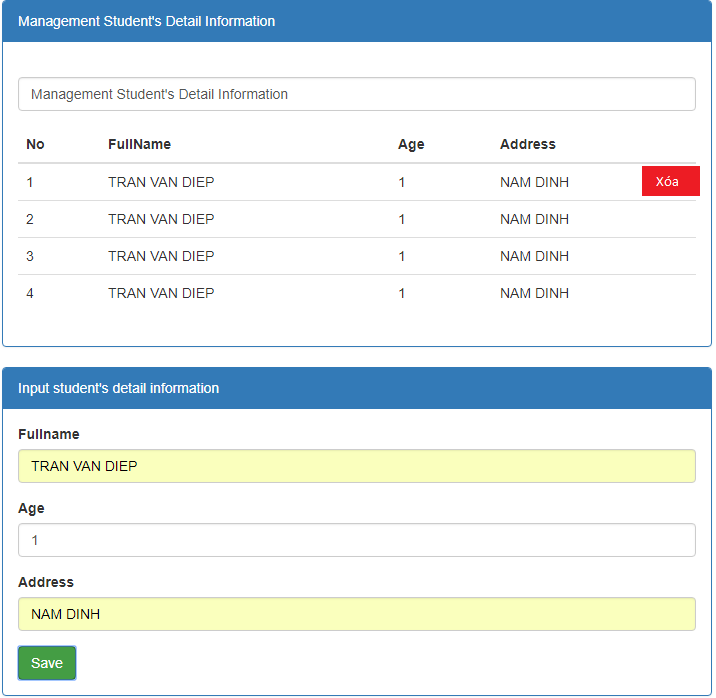Viewport: 716px width, 698px height.
Task: Select TRAN VAN DIEP in table row 1
Action: pyautogui.click(x=161, y=182)
